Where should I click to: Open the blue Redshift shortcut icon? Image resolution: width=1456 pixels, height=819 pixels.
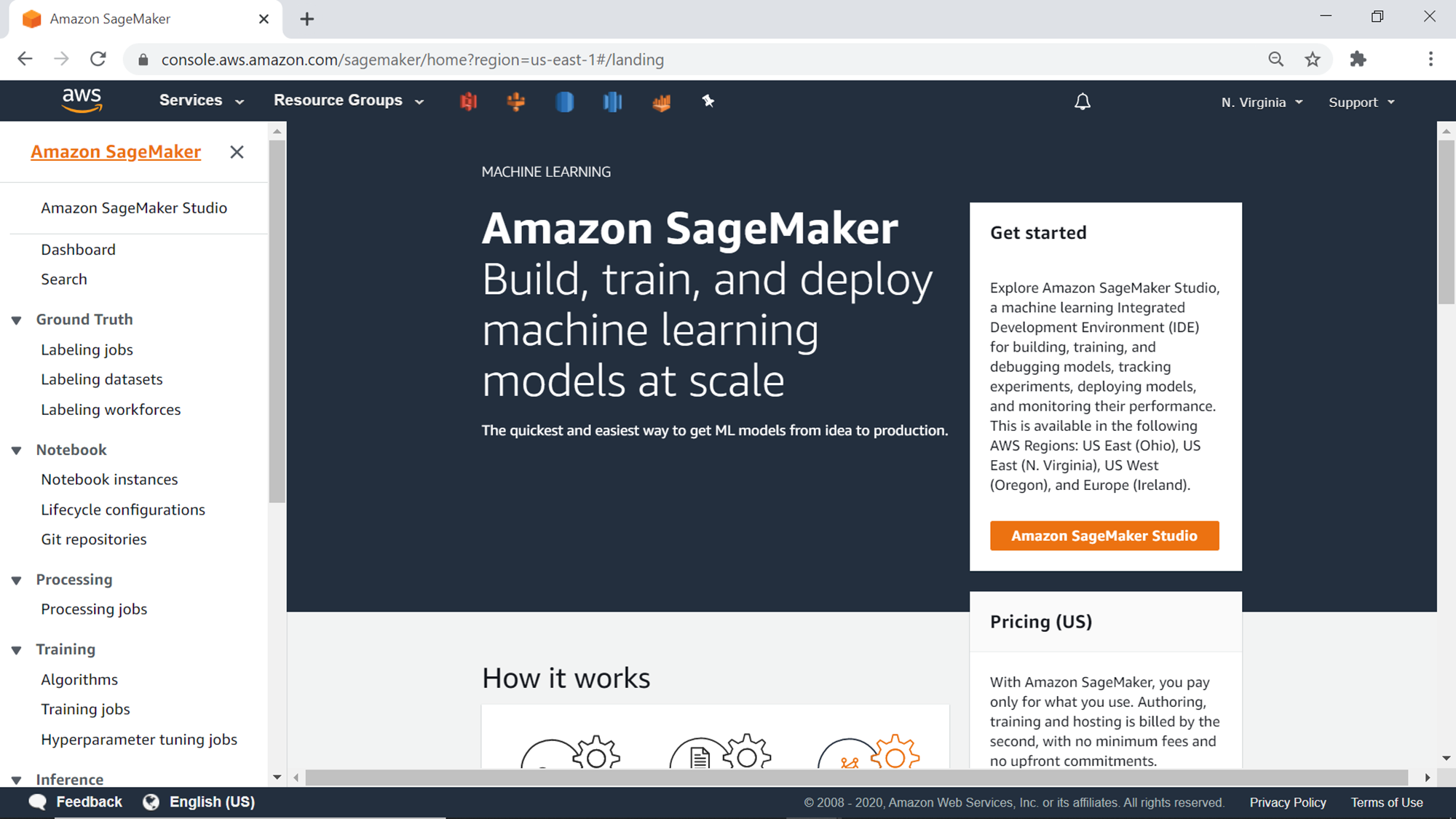pyautogui.click(x=612, y=101)
